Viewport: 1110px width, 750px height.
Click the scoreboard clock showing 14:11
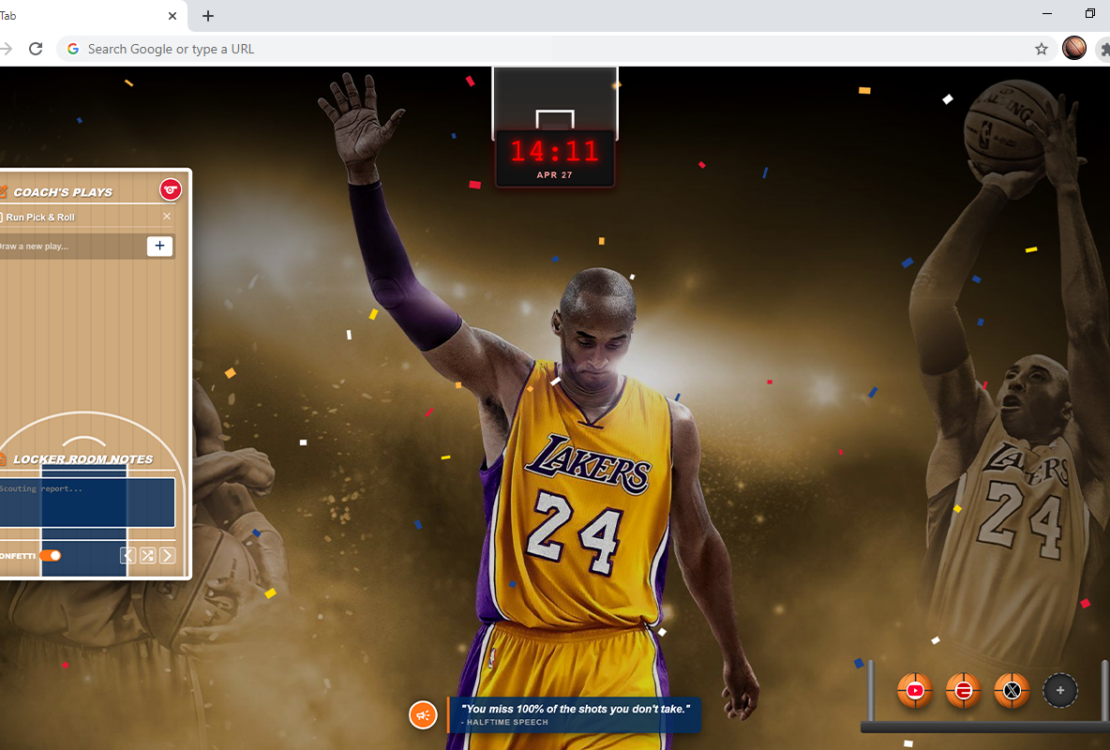tap(555, 157)
